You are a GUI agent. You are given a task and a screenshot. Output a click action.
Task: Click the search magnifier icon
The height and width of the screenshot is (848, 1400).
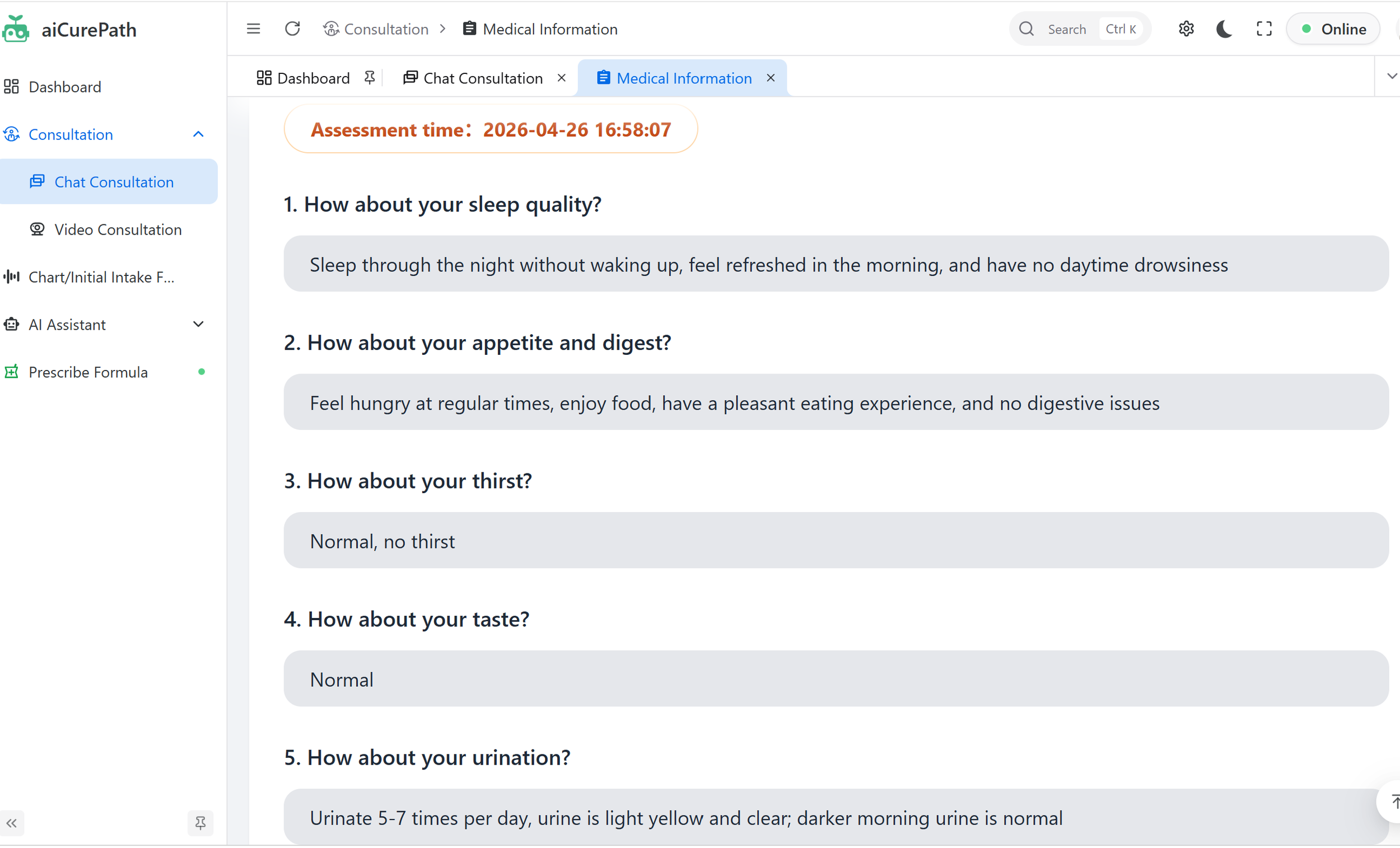click(1026, 29)
